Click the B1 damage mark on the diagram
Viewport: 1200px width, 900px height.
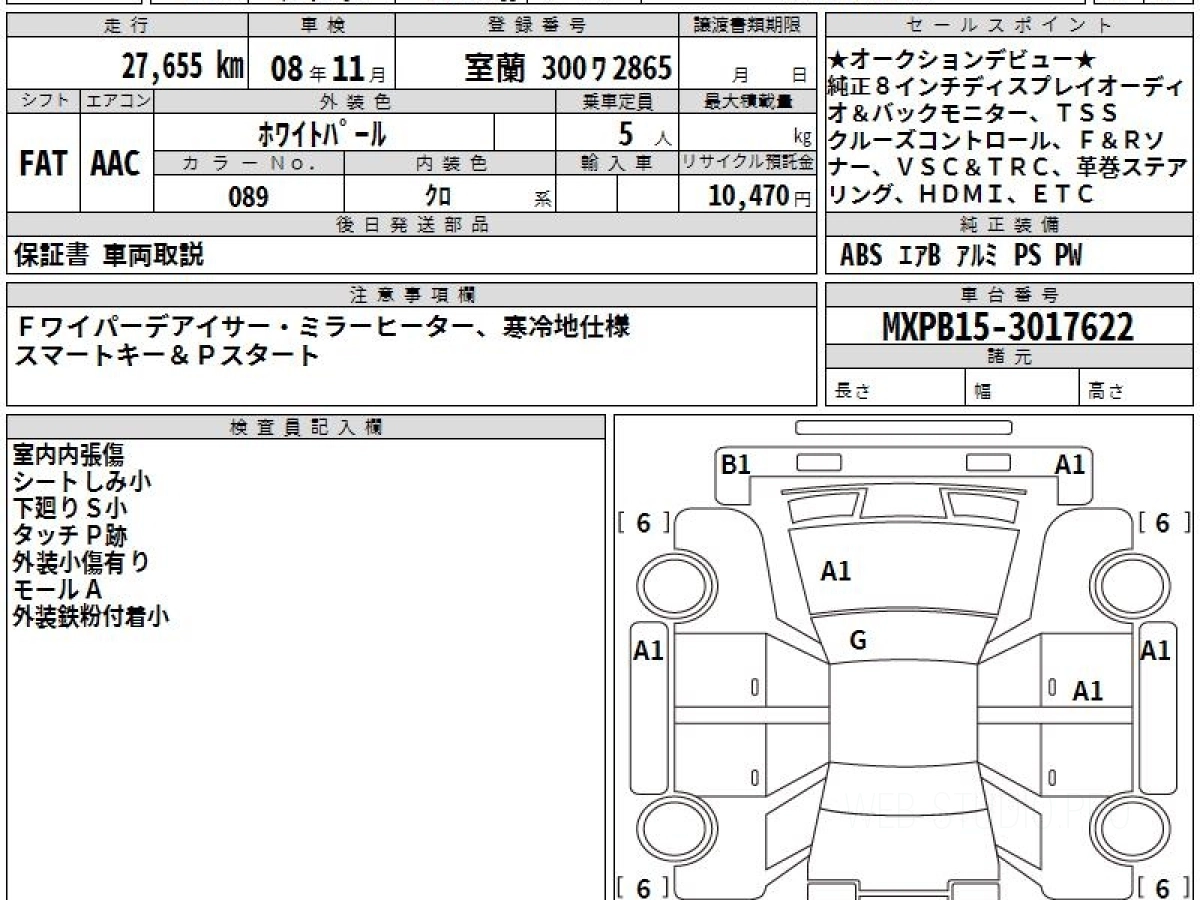(x=736, y=464)
